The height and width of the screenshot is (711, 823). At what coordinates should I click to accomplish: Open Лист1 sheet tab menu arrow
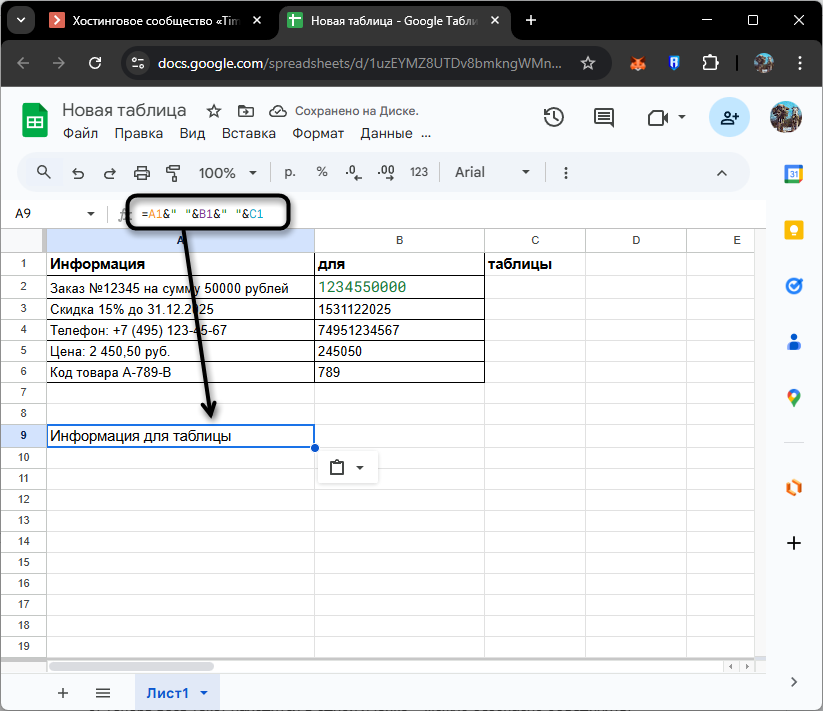coord(204,693)
